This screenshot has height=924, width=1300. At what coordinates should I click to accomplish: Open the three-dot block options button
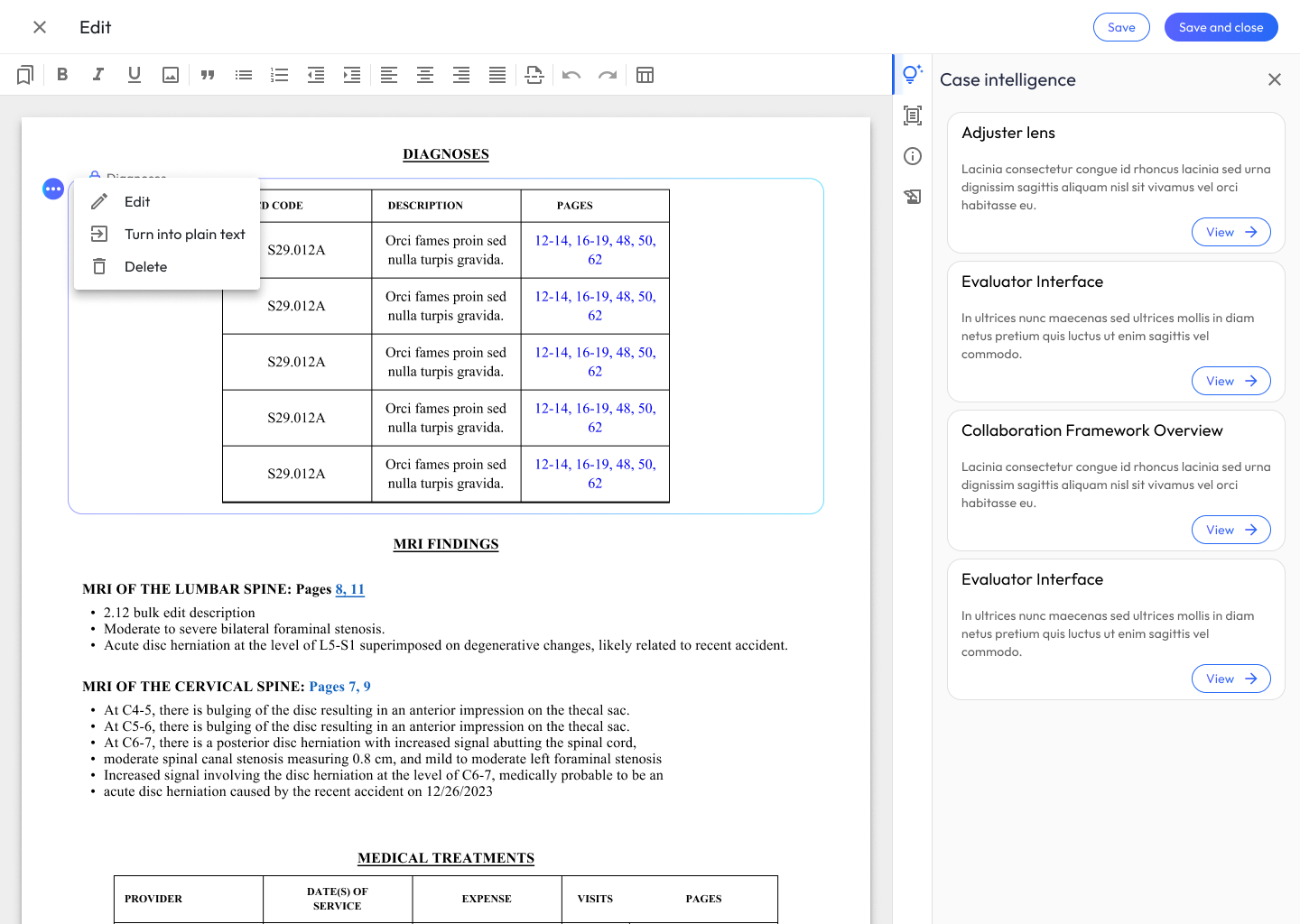pos(53,189)
